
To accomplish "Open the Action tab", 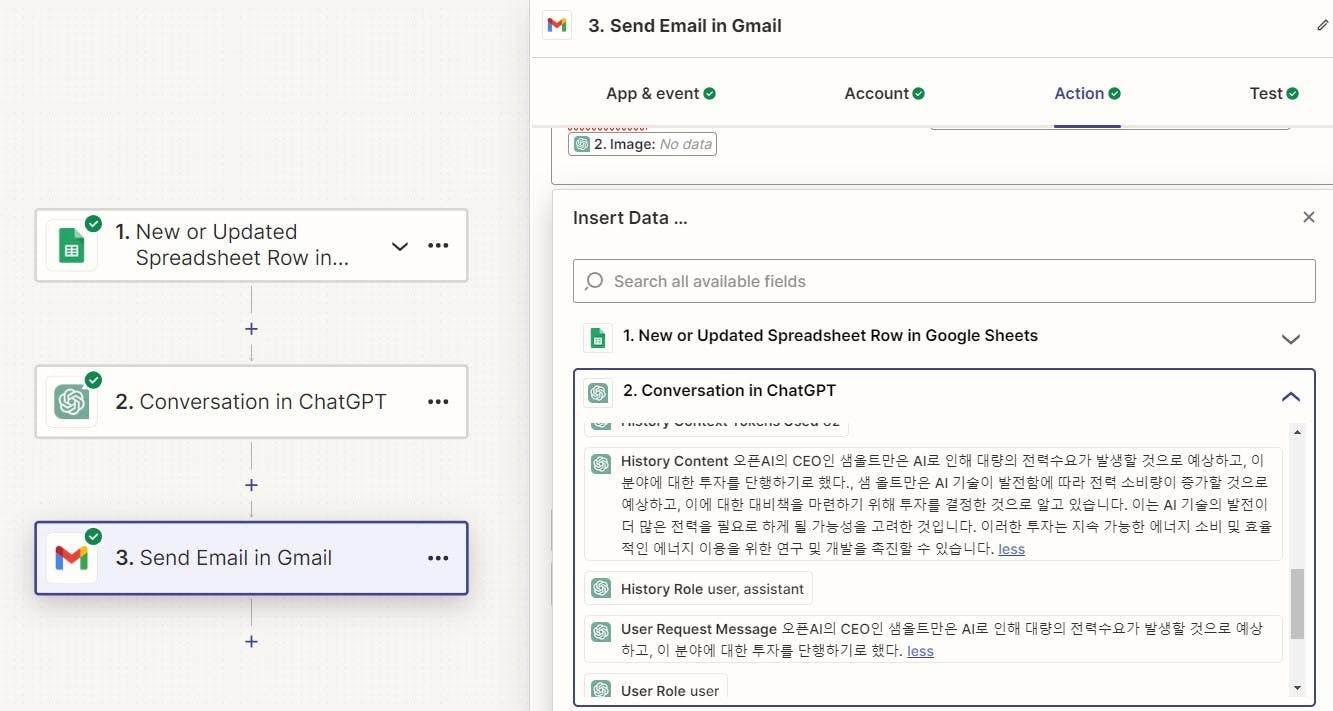I will [1087, 93].
